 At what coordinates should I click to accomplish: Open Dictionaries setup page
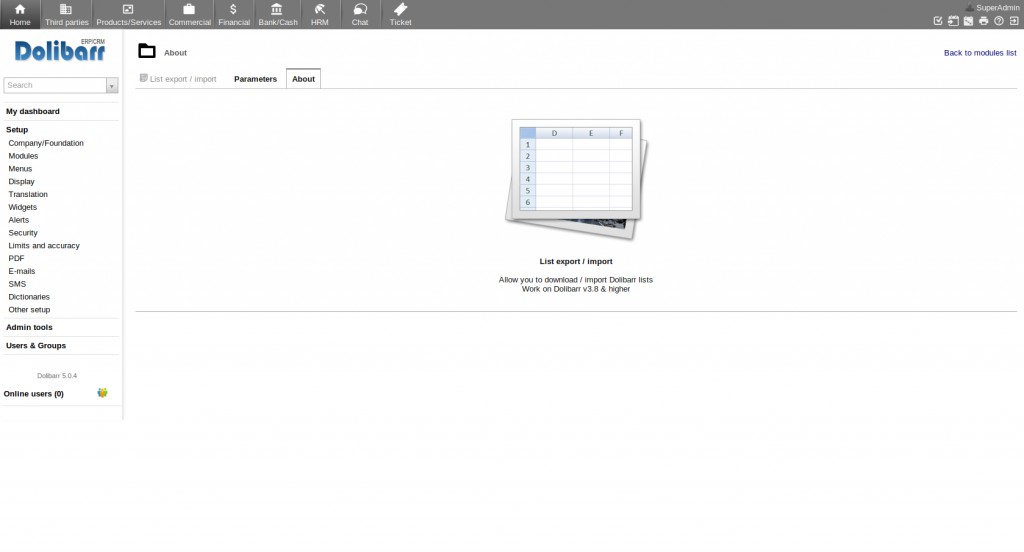tap(29, 297)
